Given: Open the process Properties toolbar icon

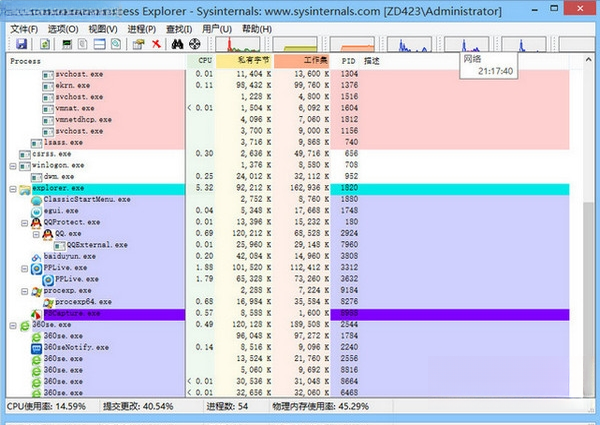Looking at the screenshot, I should [x=138, y=44].
